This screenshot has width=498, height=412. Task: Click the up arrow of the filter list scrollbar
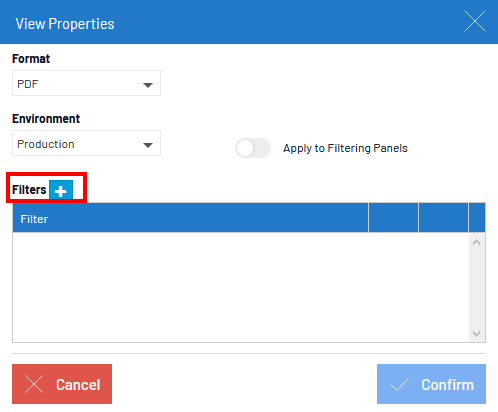pyautogui.click(x=476, y=242)
